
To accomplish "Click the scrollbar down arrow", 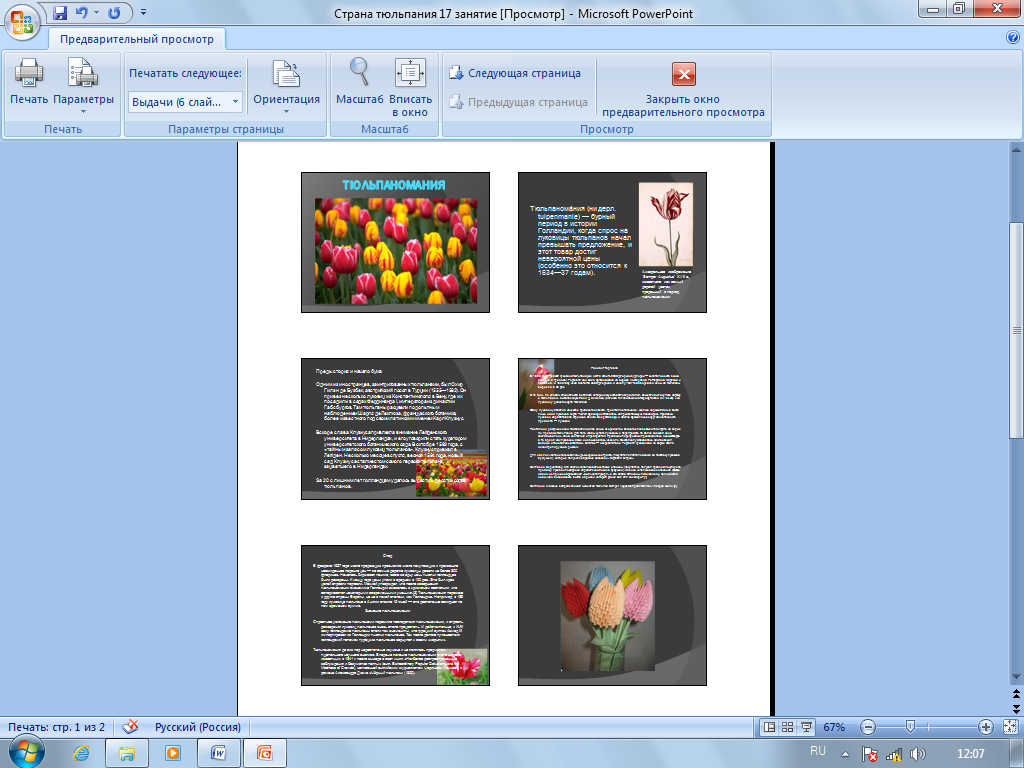I will [1016, 677].
